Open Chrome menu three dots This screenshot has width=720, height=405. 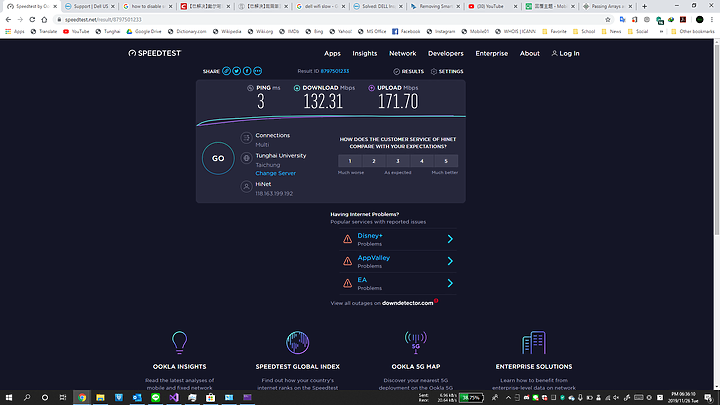712,20
